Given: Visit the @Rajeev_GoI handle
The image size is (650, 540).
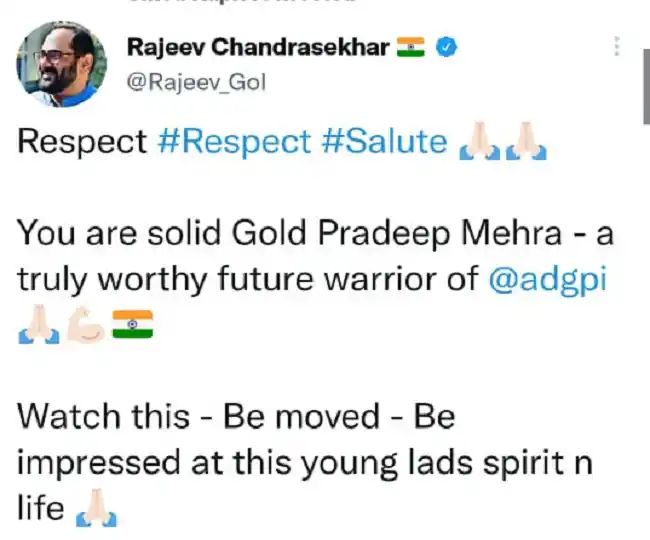Looking at the screenshot, I should click(196, 84).
